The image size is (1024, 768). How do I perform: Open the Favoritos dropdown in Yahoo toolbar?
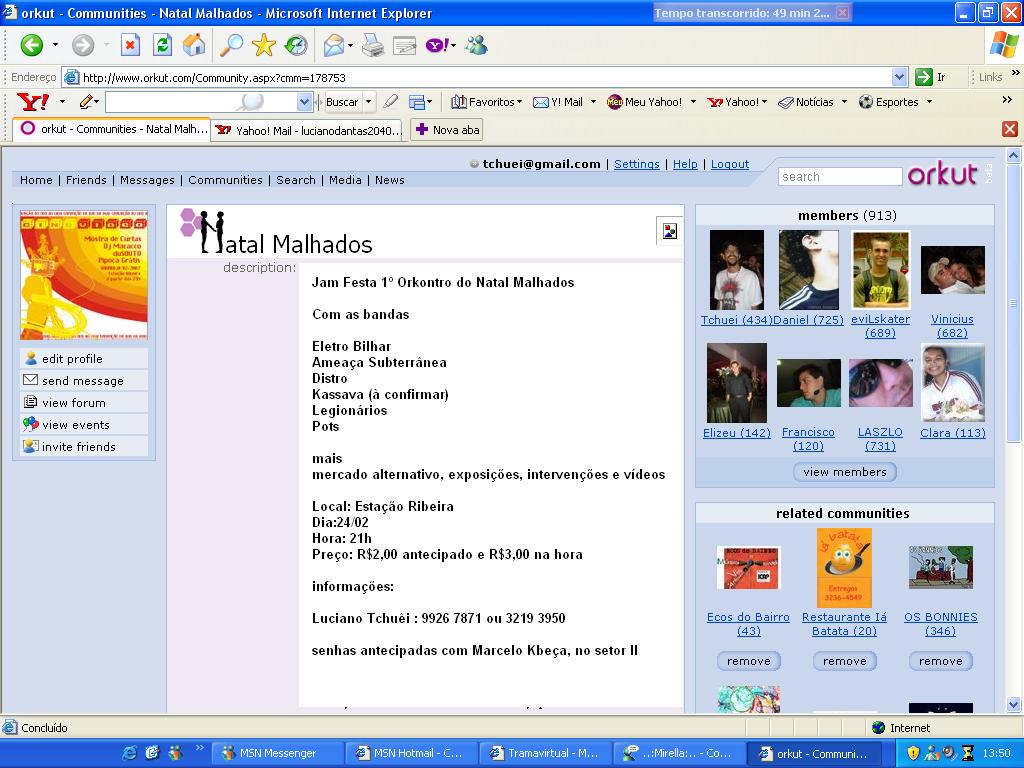click(487, 102)
